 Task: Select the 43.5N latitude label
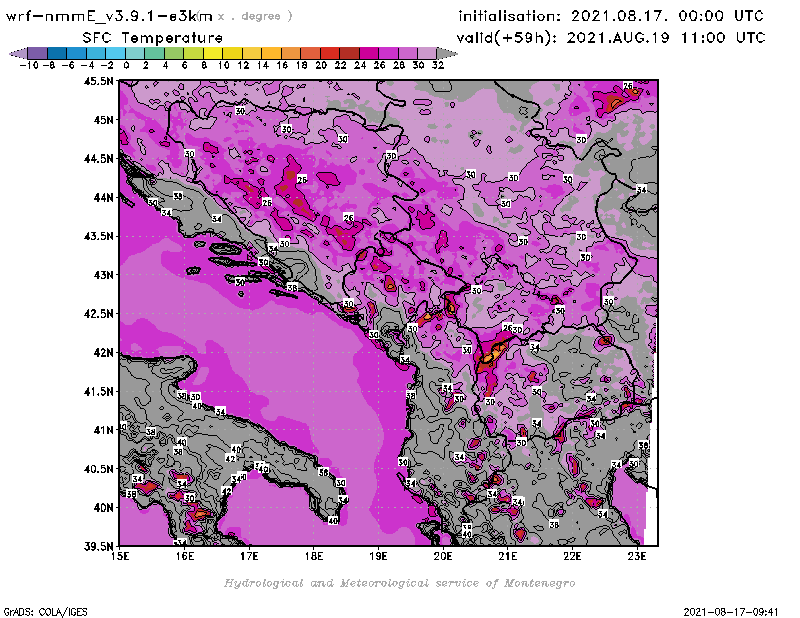pyautogui.click(x=98, y=236)
